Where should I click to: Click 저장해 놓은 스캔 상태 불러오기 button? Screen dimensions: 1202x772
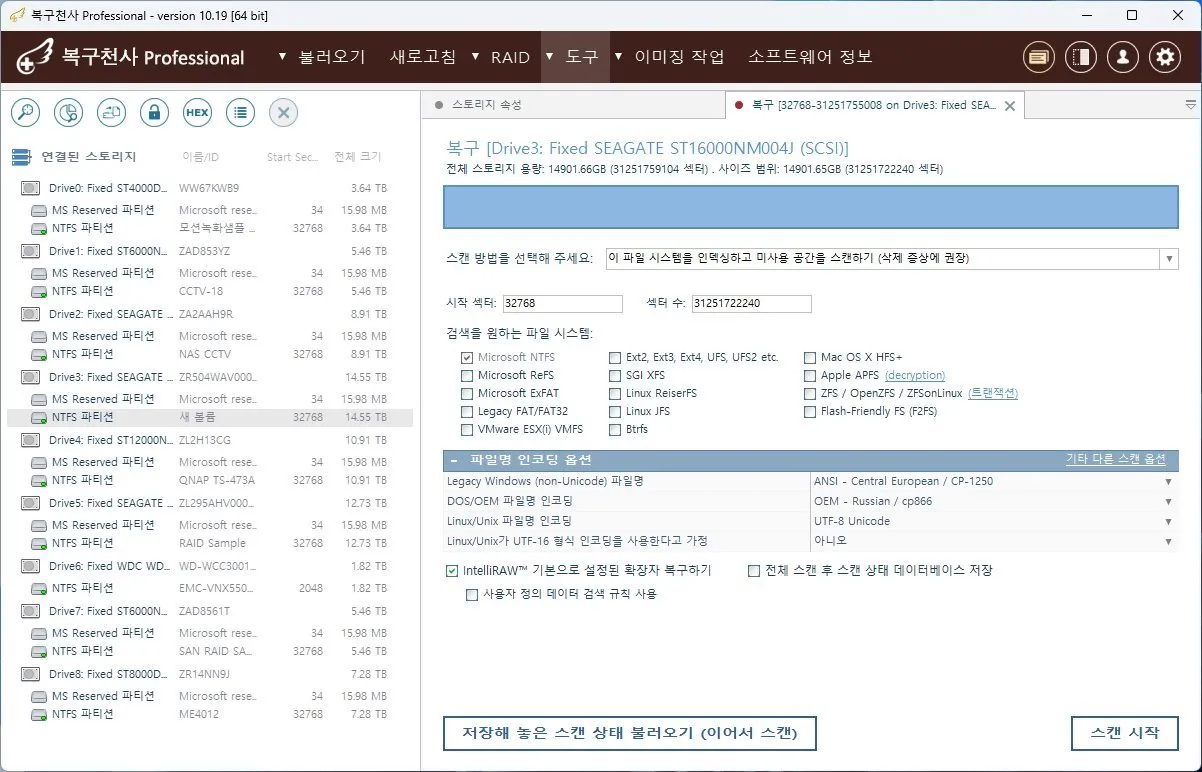(629, 733)
